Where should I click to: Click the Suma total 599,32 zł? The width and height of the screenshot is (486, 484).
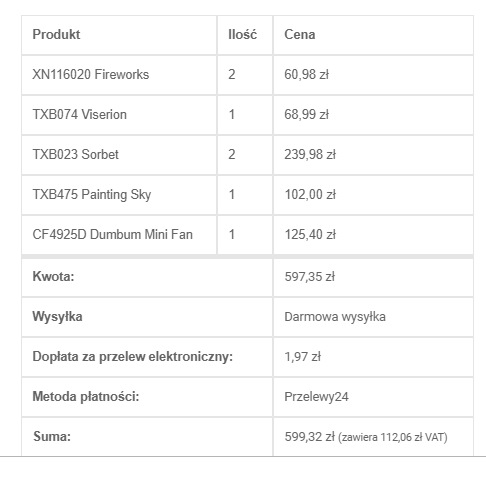[x=309, y=437]
